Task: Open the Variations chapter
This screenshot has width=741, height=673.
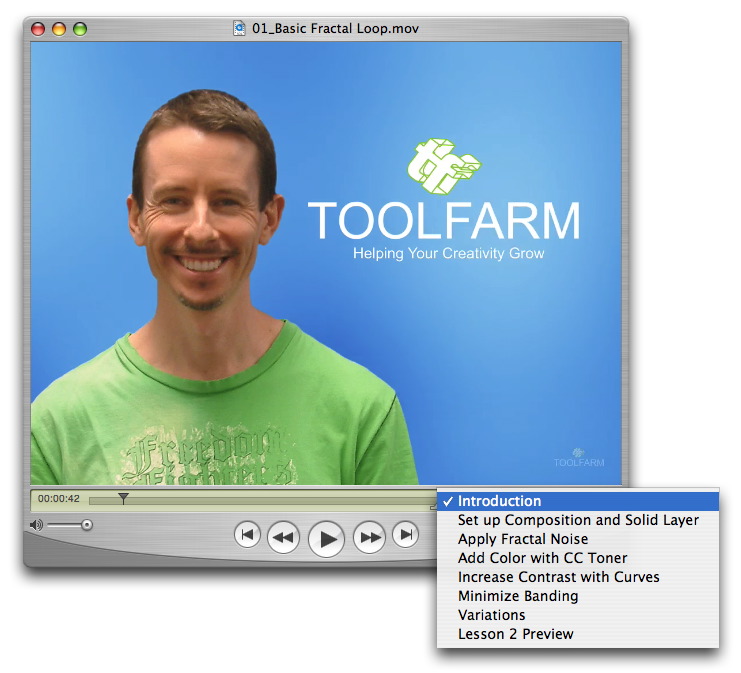Action: click(x=491, y=615)
